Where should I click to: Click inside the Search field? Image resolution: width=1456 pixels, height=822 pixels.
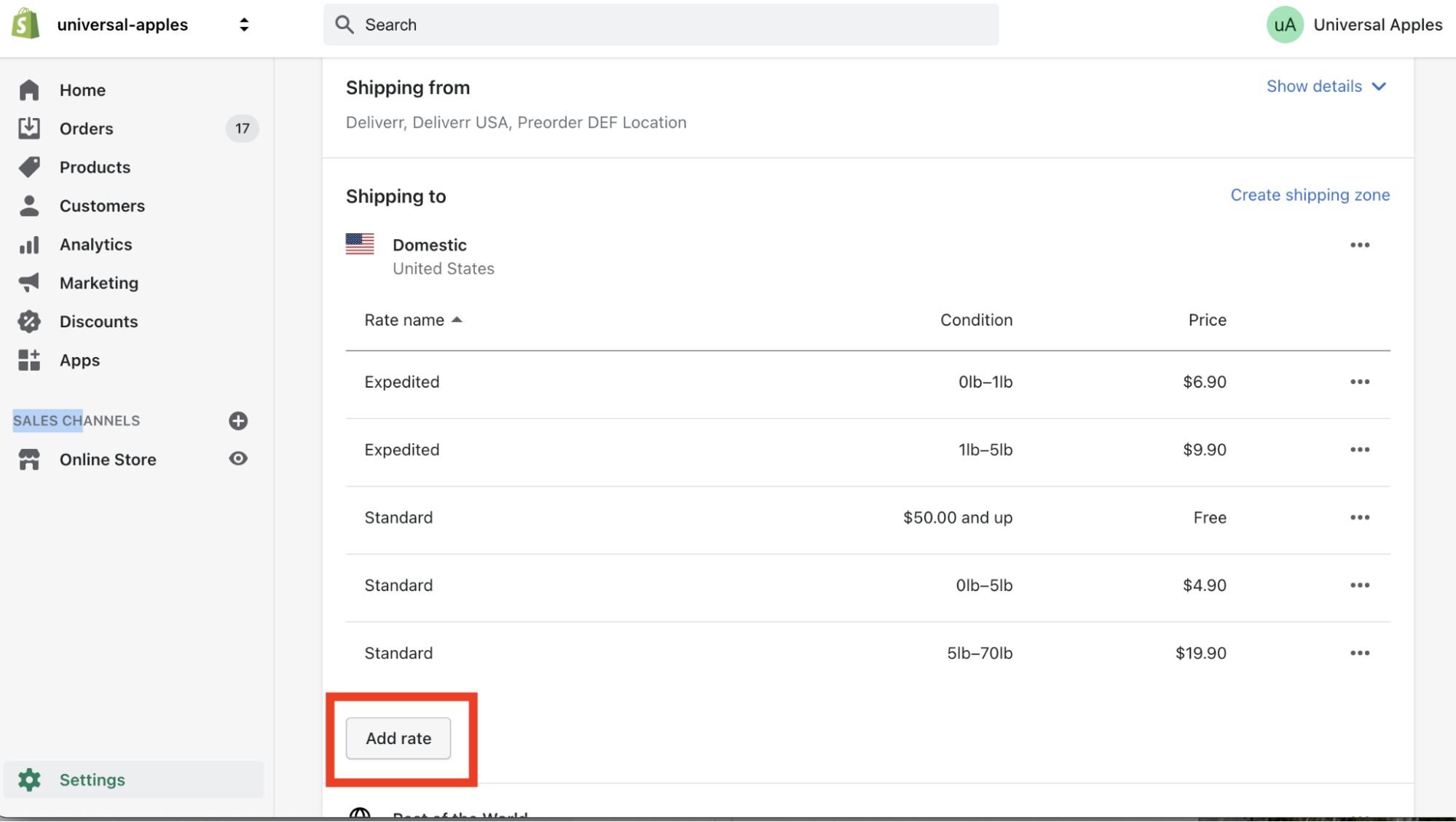point(659,24)
